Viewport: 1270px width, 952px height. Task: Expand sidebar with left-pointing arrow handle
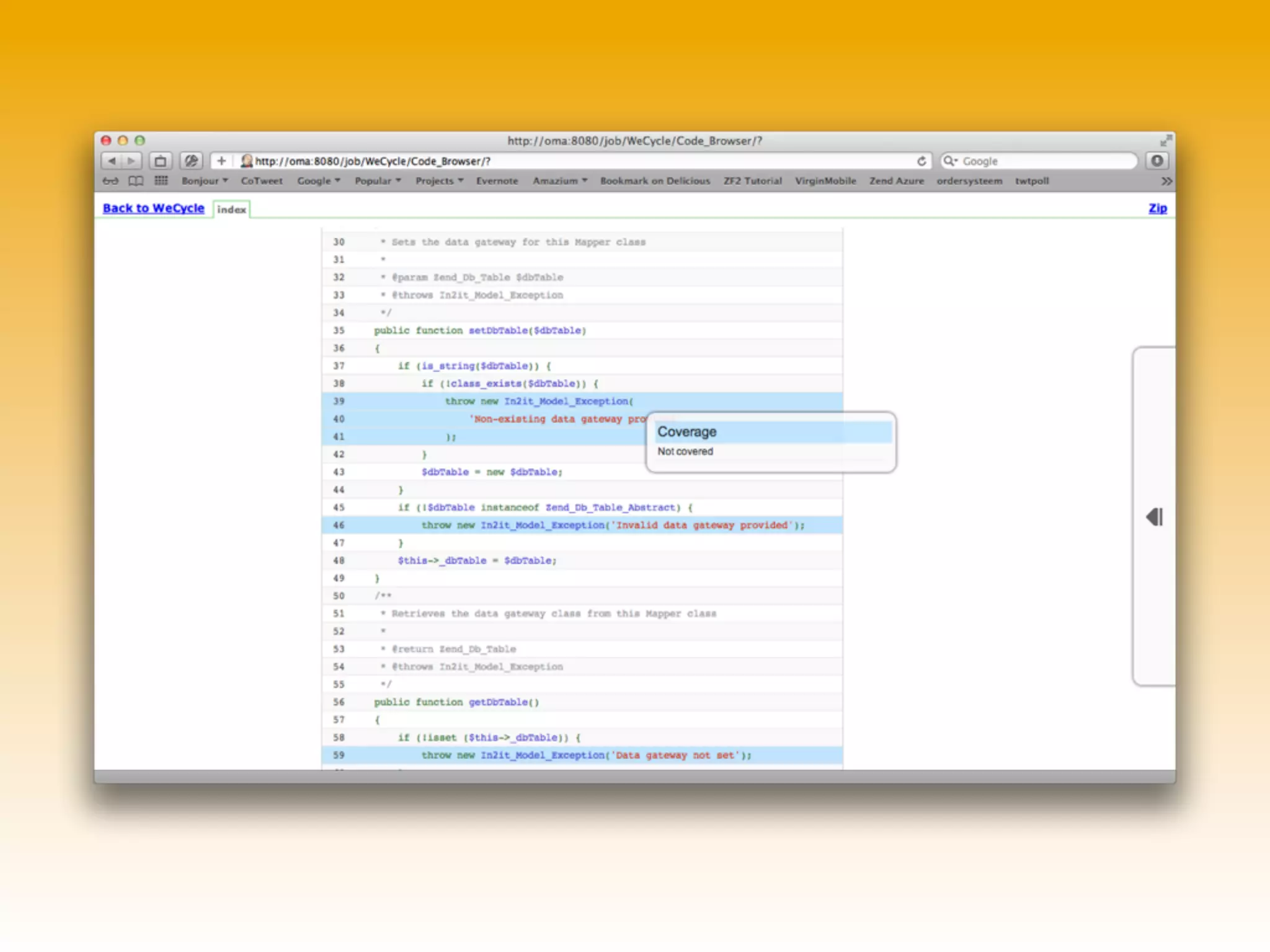pyautogui.click(x=1154, y=517)
